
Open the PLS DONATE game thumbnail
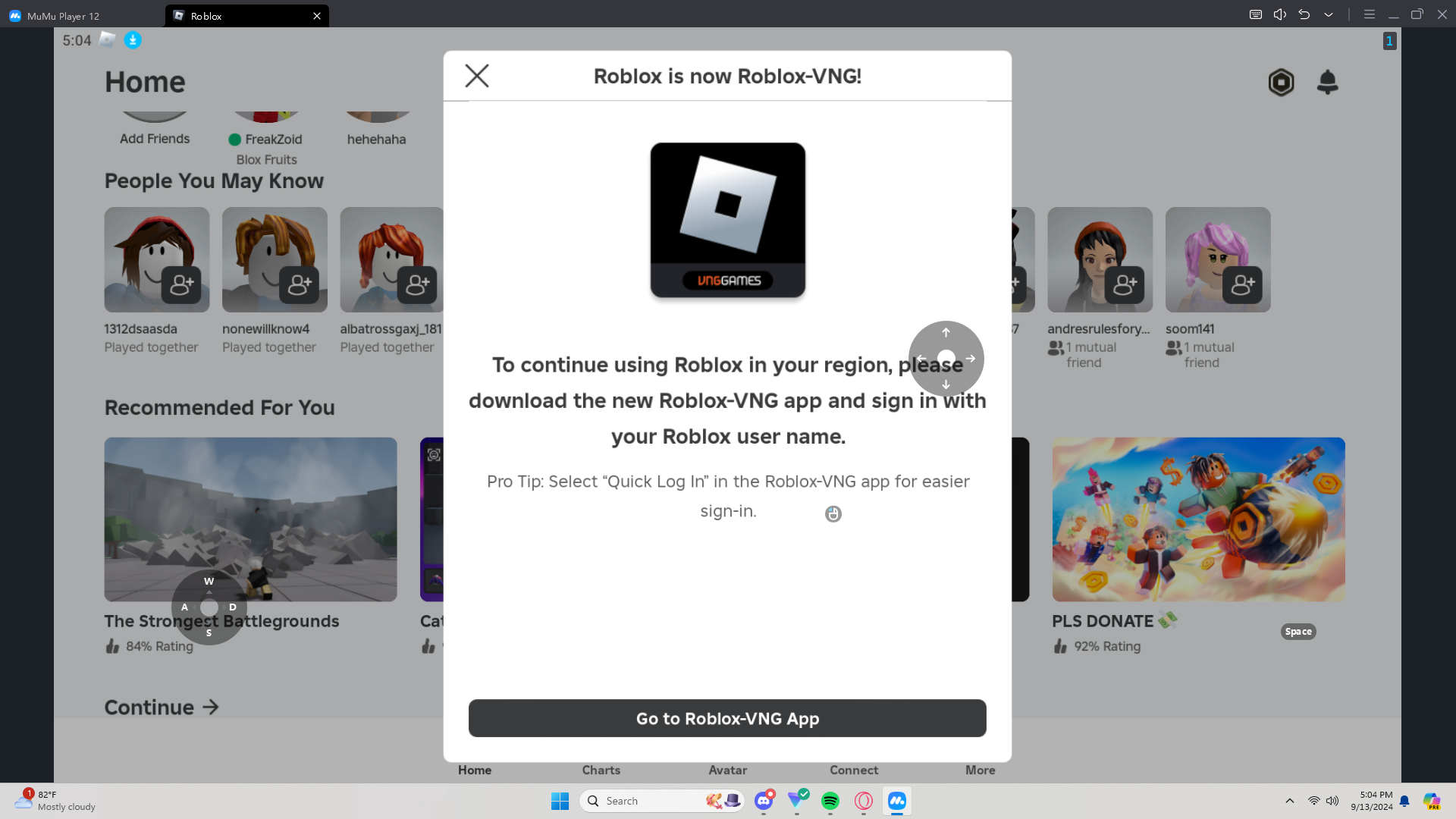1198,519
